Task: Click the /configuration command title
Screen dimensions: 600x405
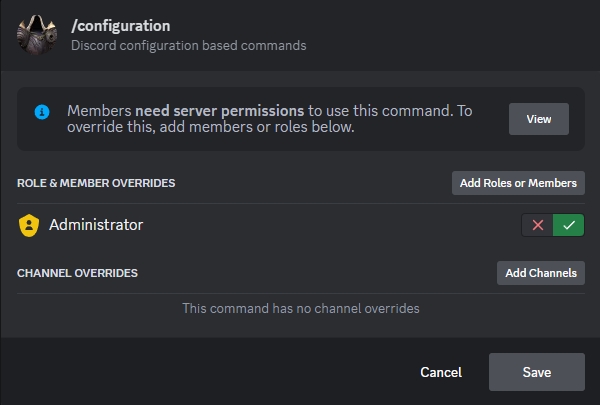Action: (x=121, y=26)
